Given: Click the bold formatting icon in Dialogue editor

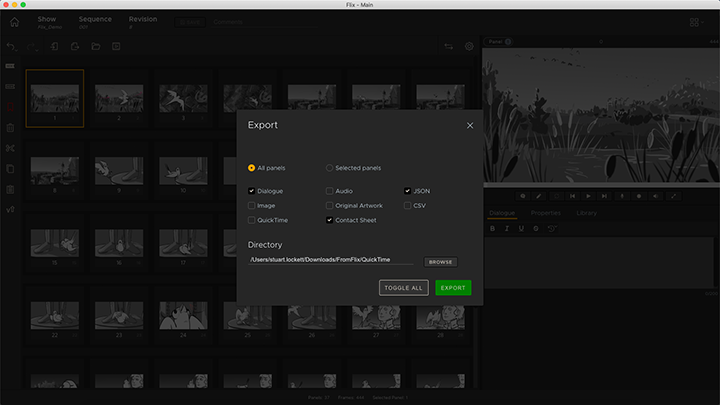Looking at the screenshot, I should coord(492,228).
